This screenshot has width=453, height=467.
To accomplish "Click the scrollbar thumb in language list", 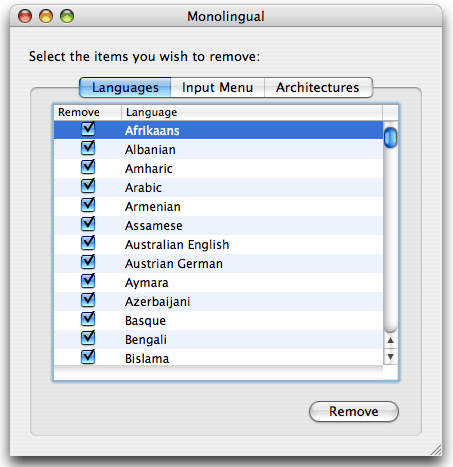I will (x=390, y=137).
